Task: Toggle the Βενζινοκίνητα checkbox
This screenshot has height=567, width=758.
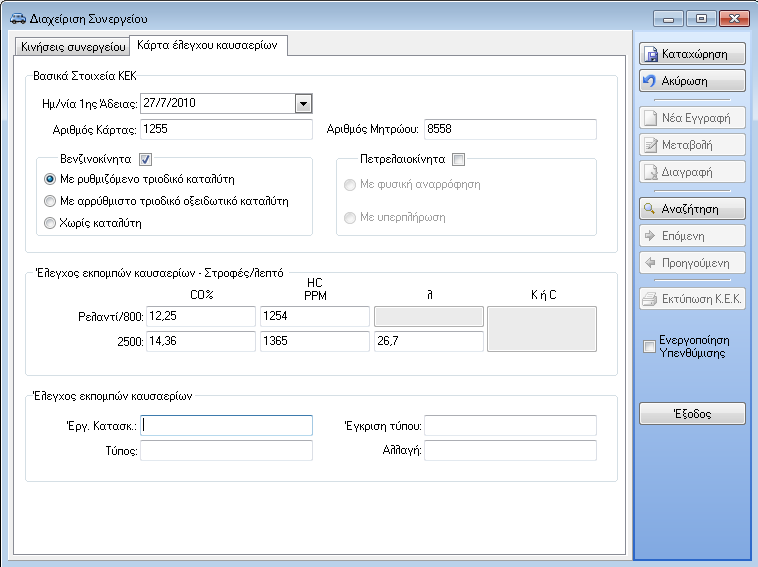Action: click(145, 159)
